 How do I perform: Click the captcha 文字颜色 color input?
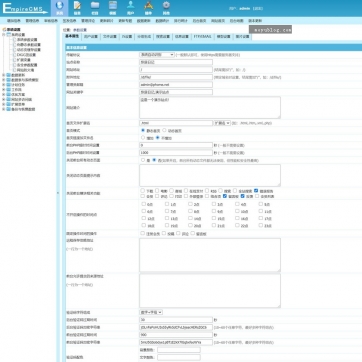point(179,357)
